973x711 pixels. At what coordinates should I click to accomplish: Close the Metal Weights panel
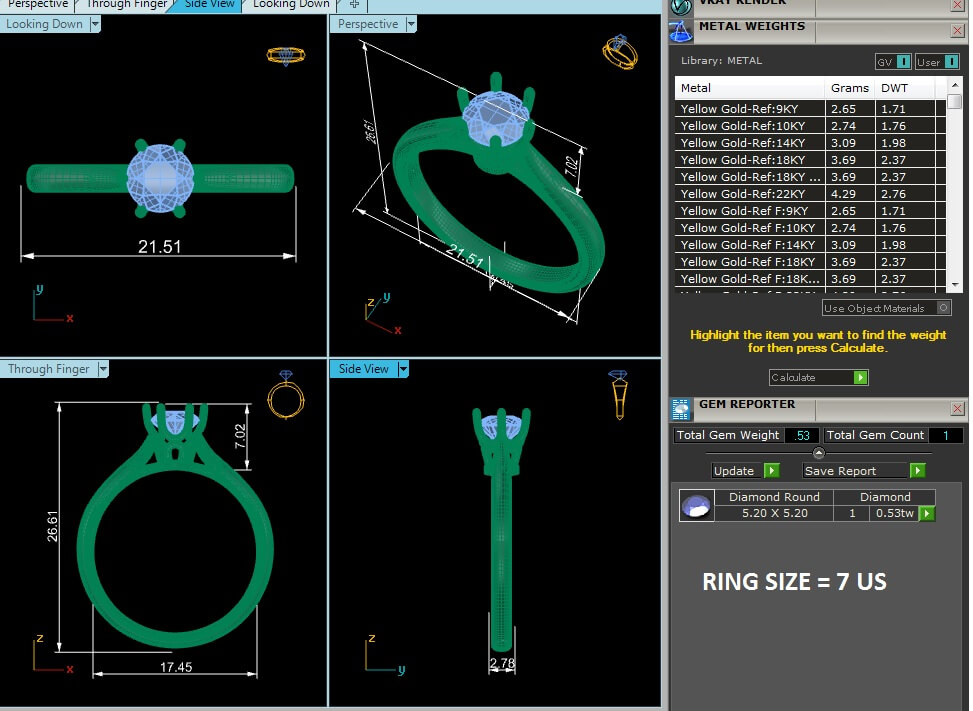[x=957, y=30]
